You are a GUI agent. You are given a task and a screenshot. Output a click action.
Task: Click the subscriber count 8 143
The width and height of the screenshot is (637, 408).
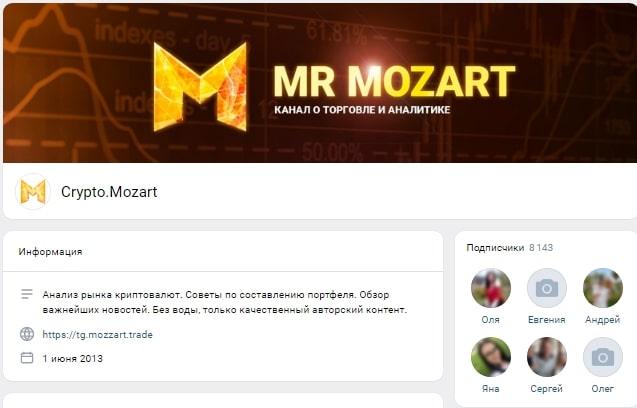point(541,247)
